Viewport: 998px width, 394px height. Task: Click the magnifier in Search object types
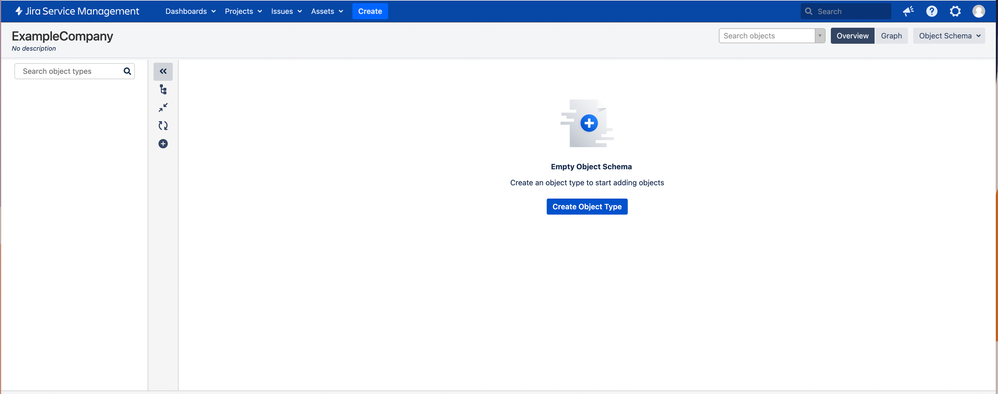(x=127, y=71)
